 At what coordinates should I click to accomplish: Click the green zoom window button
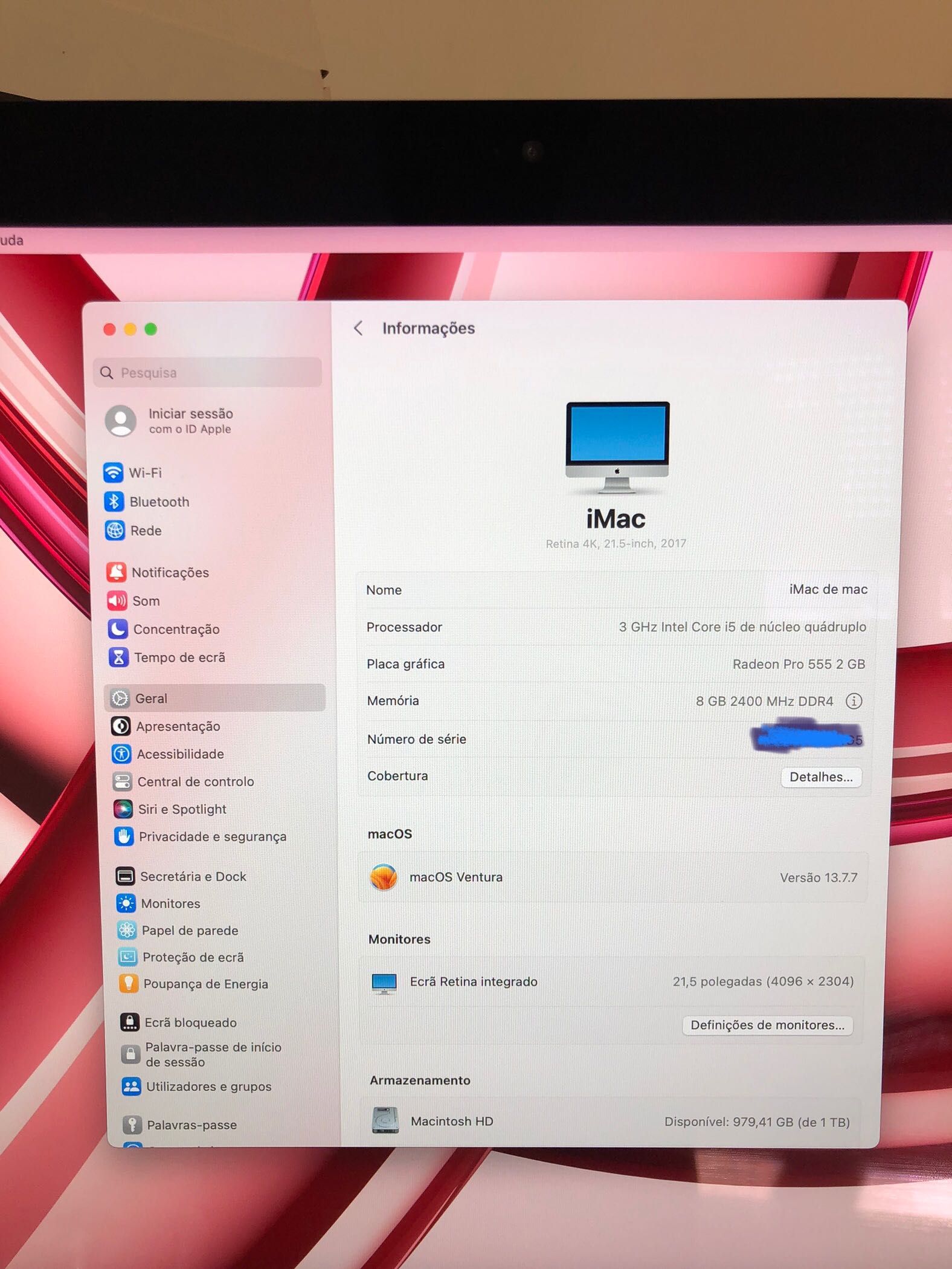point(151,329)
